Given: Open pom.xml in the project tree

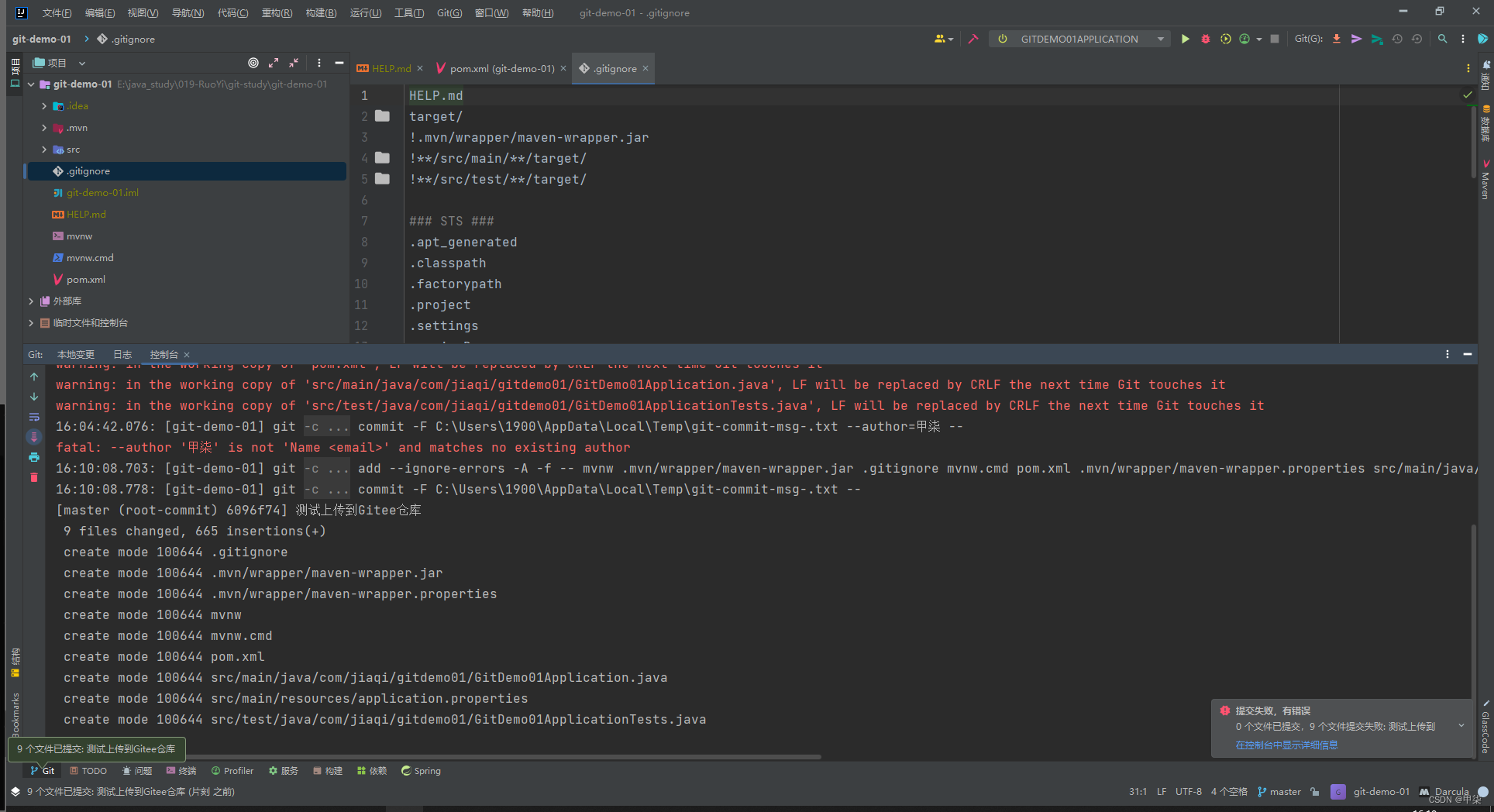Looking at the screenshot, I should click(85, 280).
